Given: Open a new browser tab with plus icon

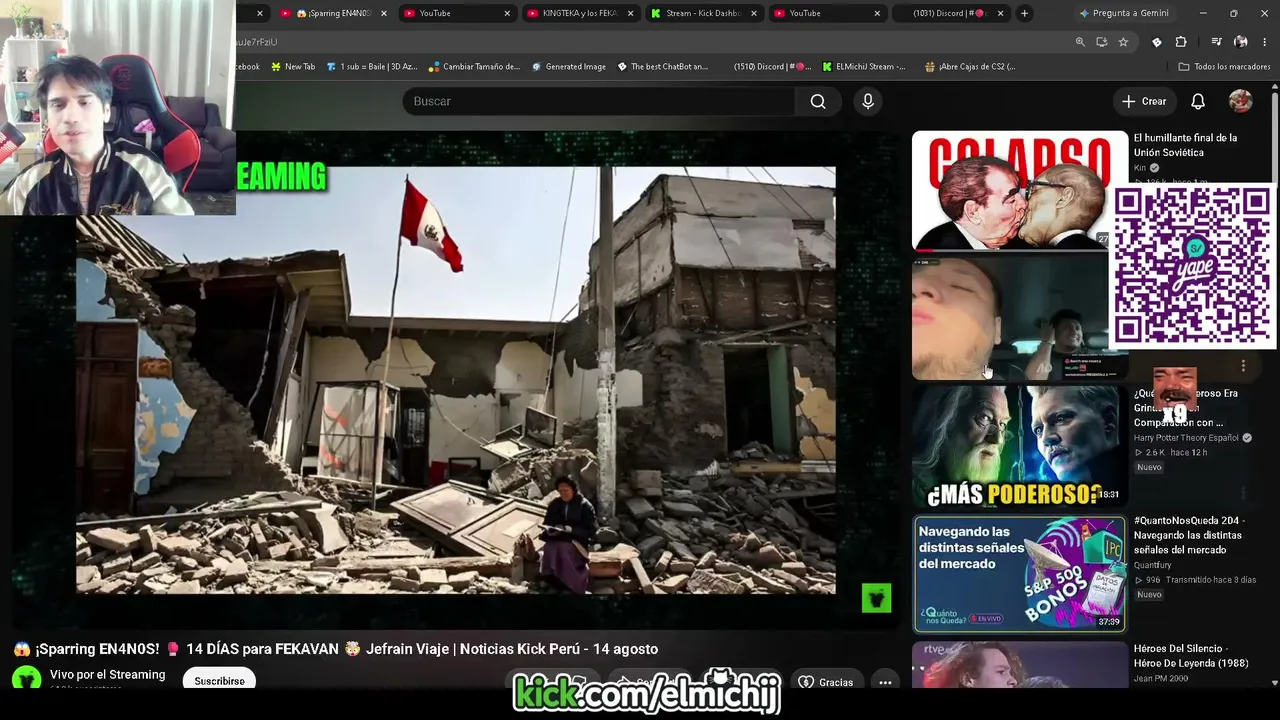Looking at the screenshot, I should [1024, 13].
